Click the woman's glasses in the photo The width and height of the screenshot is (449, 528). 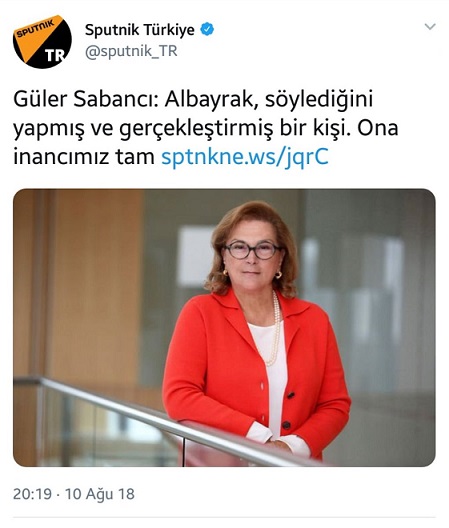(x=253, y=251)
